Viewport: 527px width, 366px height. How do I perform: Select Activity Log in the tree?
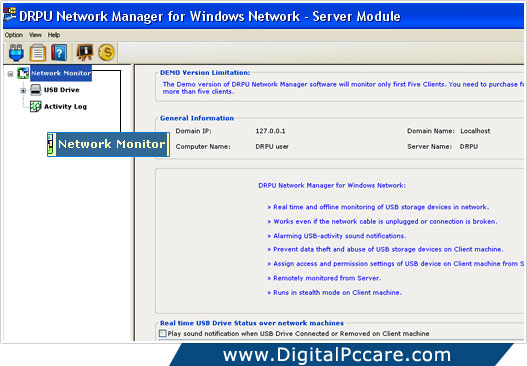pyautogui.click(x=66, y=107)
